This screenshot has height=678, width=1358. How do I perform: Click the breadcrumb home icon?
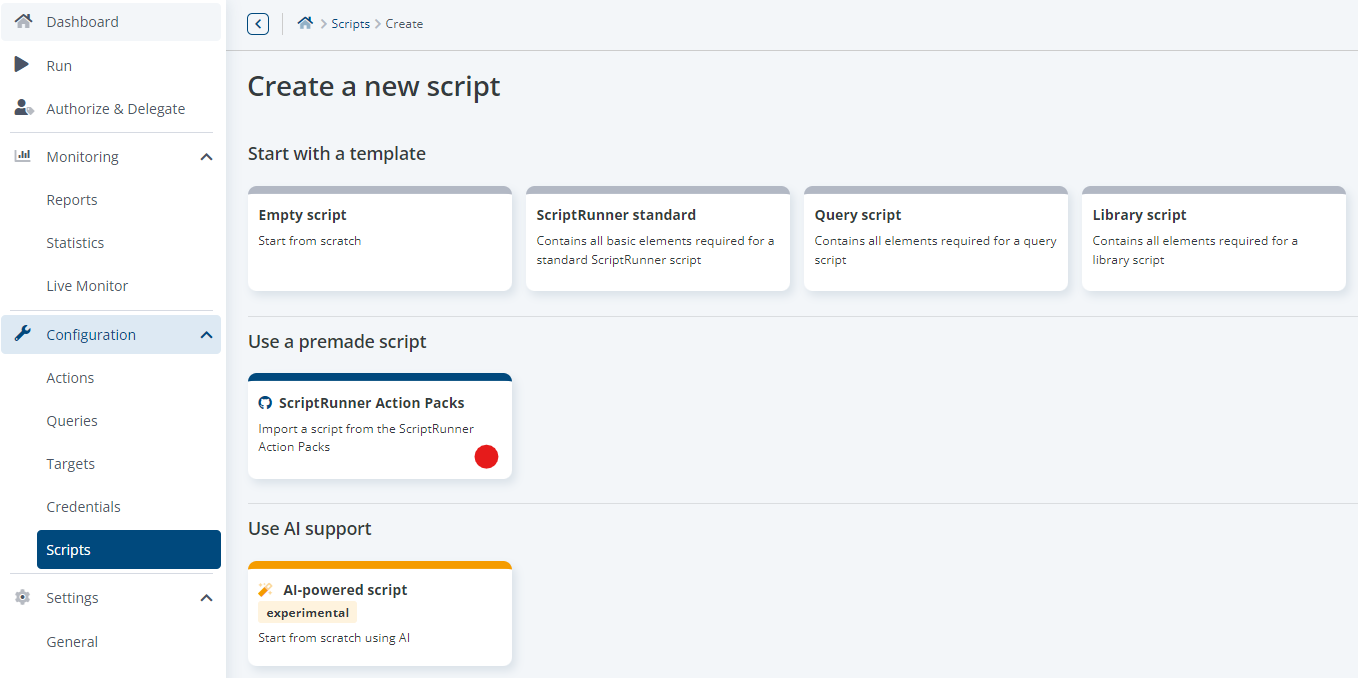coord(305,23)
